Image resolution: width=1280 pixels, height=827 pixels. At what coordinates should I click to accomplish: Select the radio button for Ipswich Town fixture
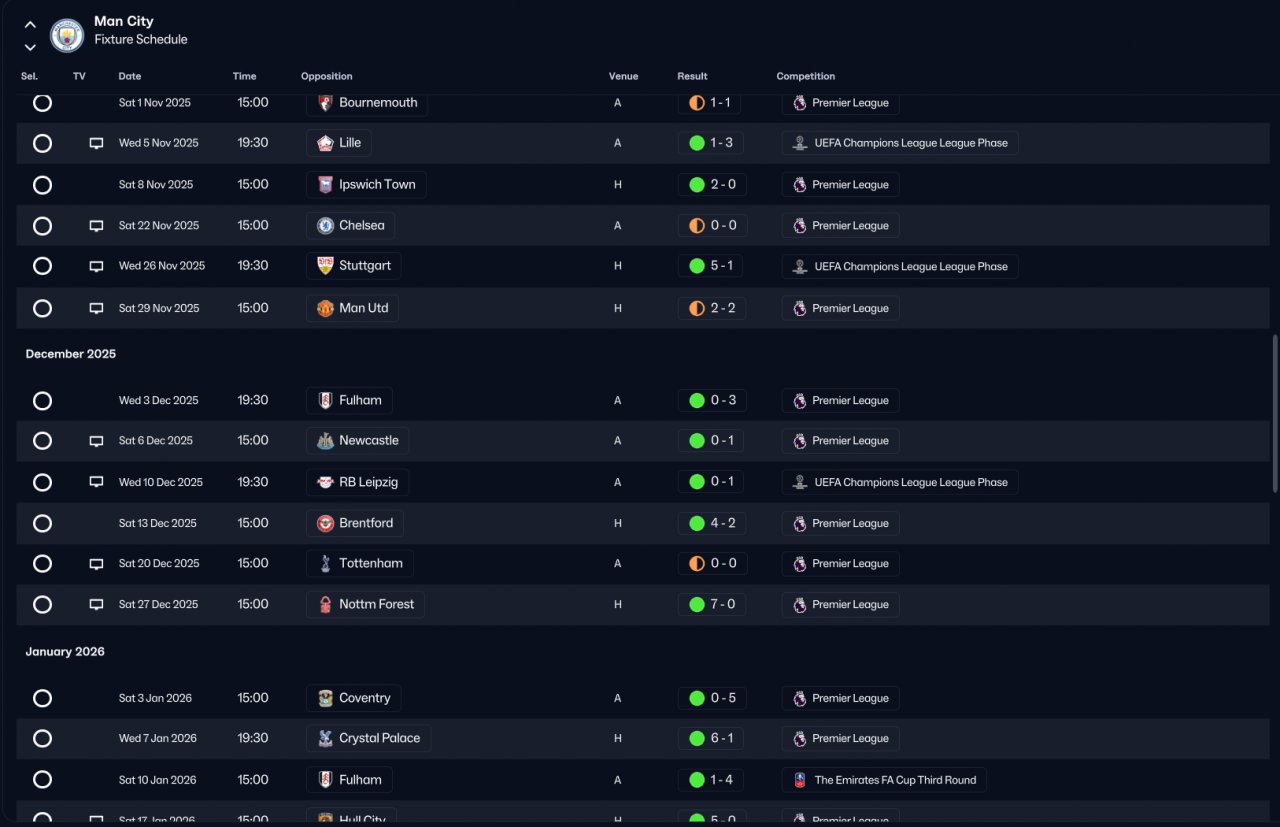(x=42, y=185)
